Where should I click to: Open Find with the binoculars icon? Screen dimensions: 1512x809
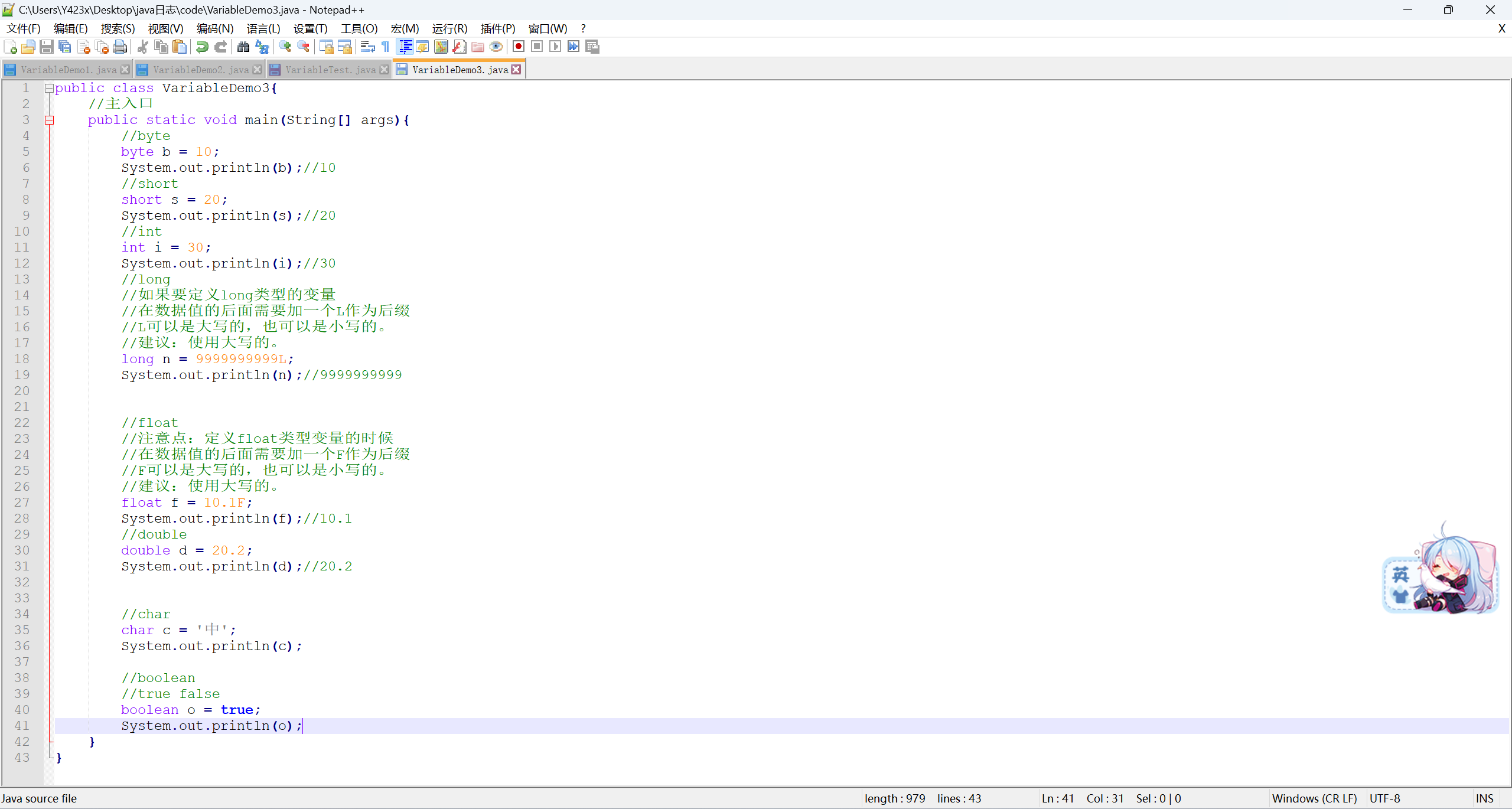coord(243,47)
